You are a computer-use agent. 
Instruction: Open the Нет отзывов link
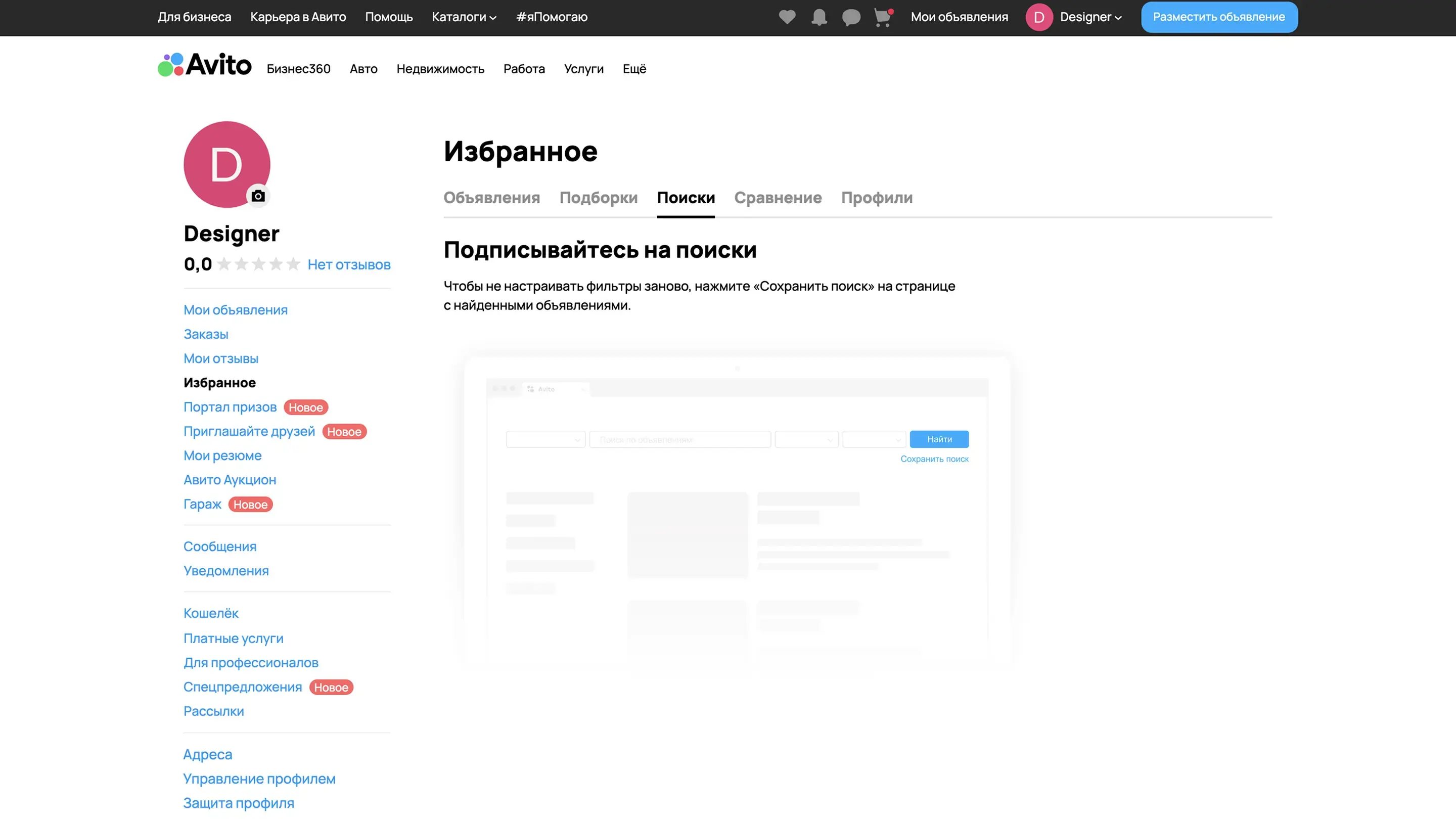pyautogui.click(x=349, y=264)
